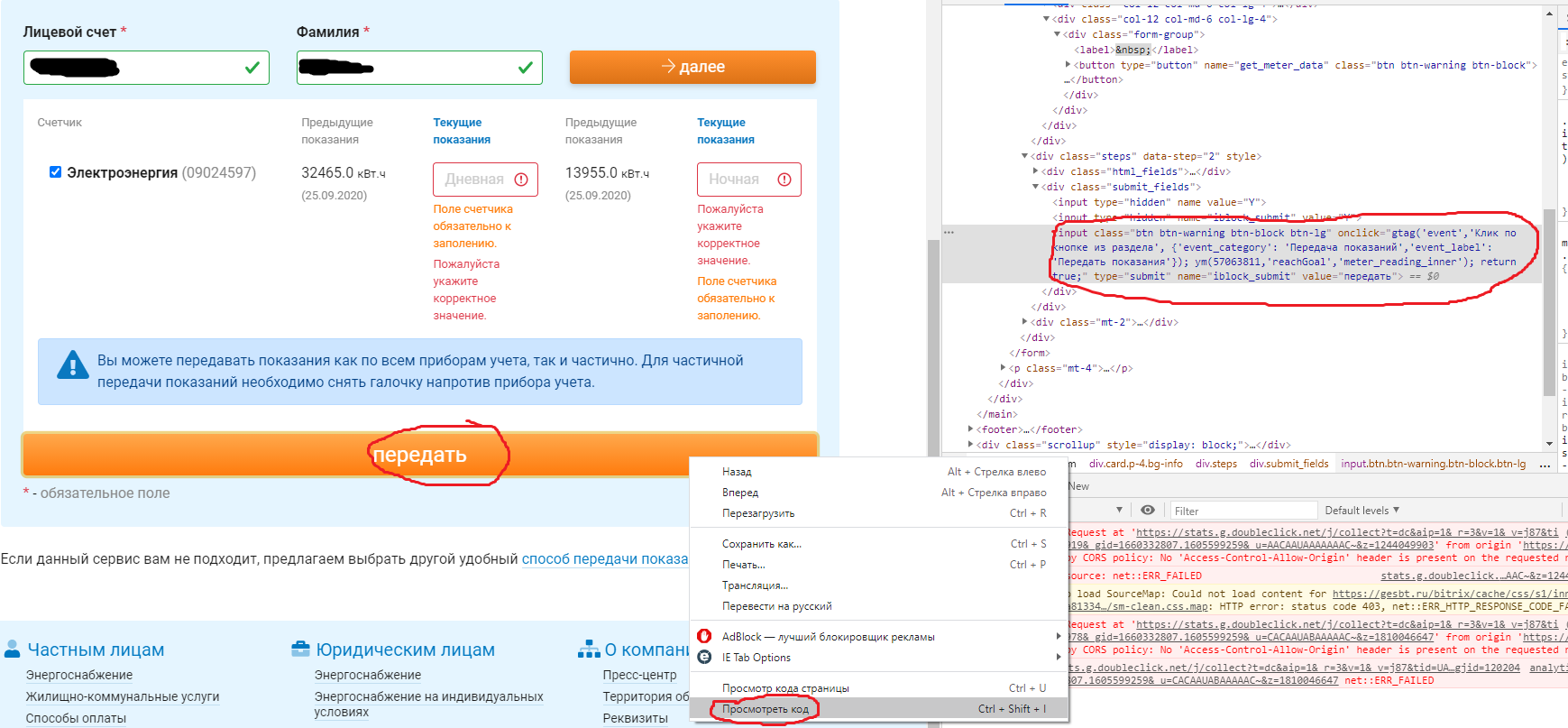Expand button get_meter_data node
The height and width of the screenshot is (728, 1568).
tap(1068, 65)
